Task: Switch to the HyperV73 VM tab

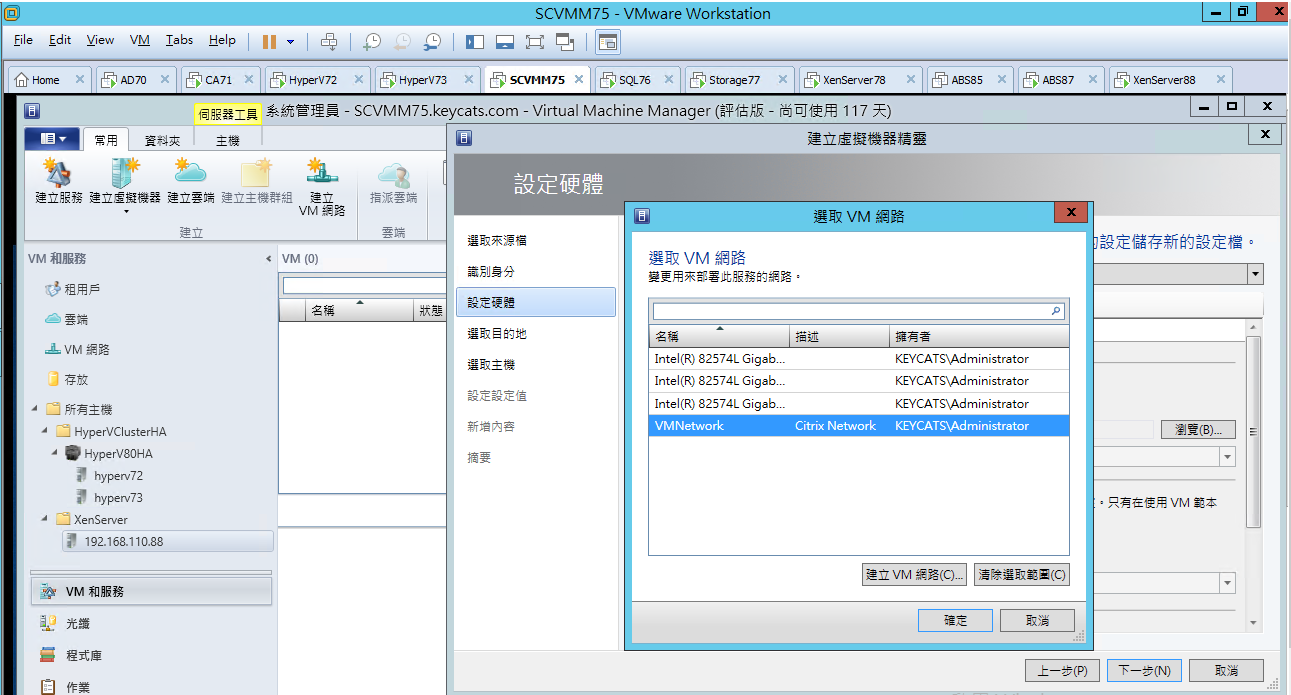Action: 423,80
